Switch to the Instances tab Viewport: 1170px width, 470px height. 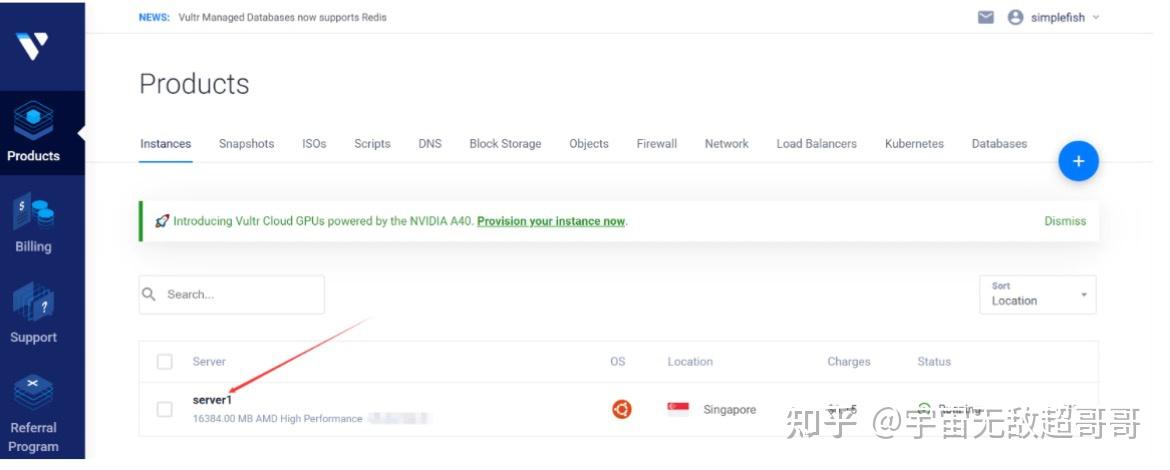(166, 144)
